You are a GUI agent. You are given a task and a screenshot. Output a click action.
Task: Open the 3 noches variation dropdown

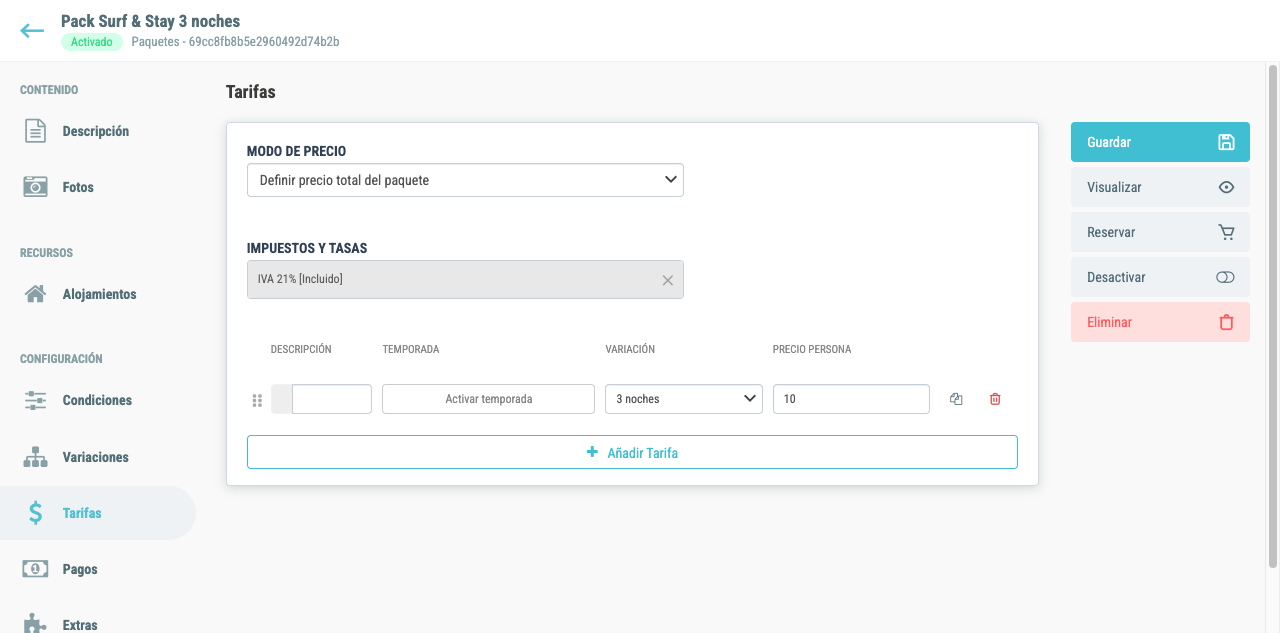click(x=684, y=399)
